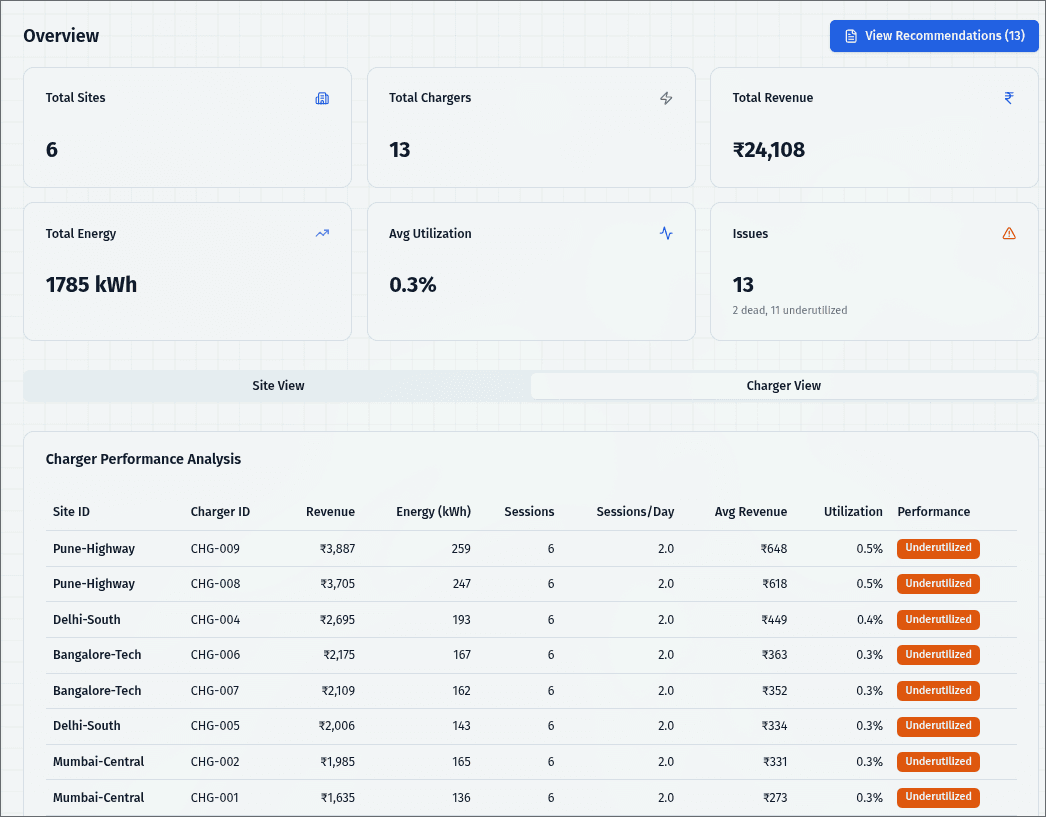Screen dimensions: 1046x817
Task: Click the Underutilized badge for CHG-009
Action: pyautogui.click(x=938, y=548)
